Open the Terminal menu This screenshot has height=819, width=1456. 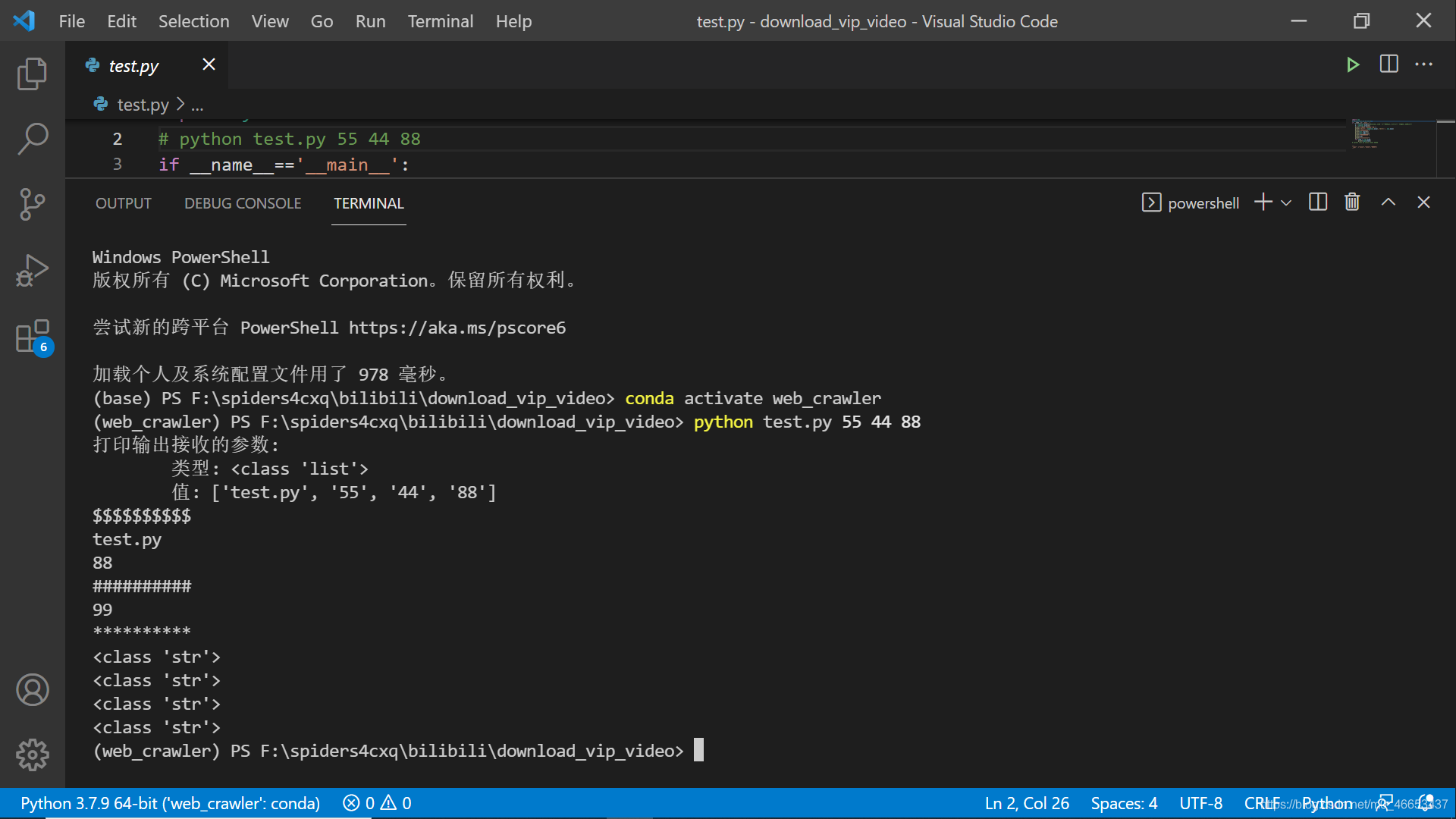440,21
